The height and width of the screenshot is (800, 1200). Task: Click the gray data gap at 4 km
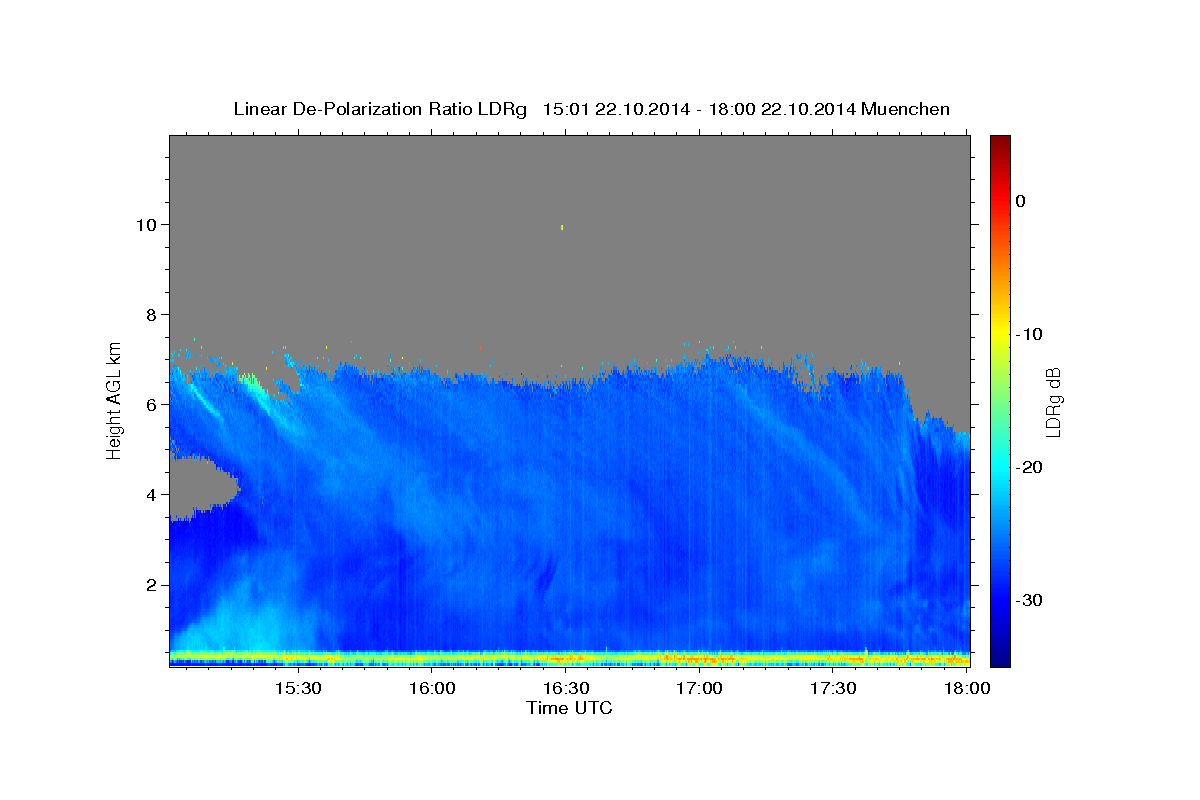pos(200,488)
